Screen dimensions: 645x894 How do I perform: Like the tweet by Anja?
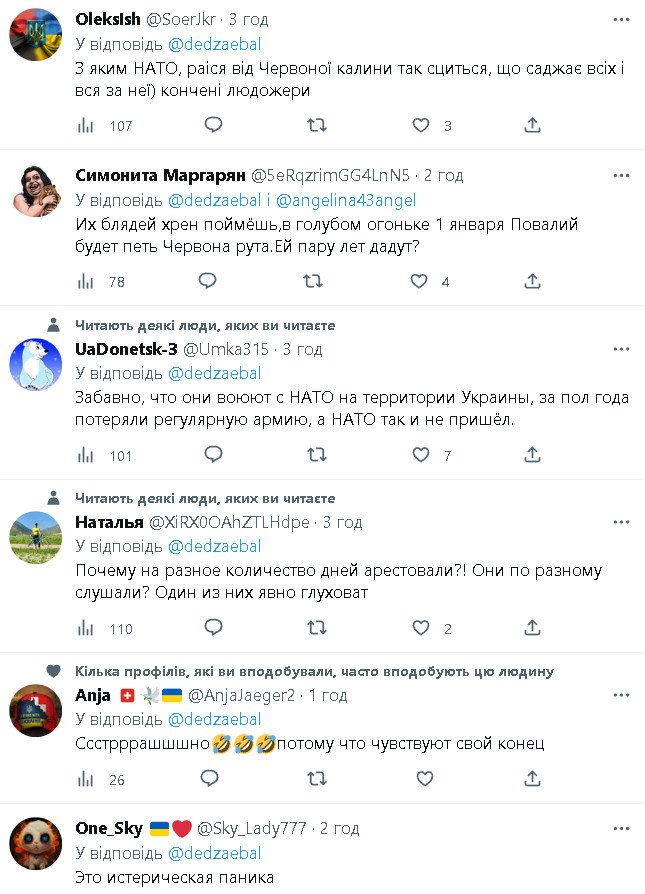[421, 779]
